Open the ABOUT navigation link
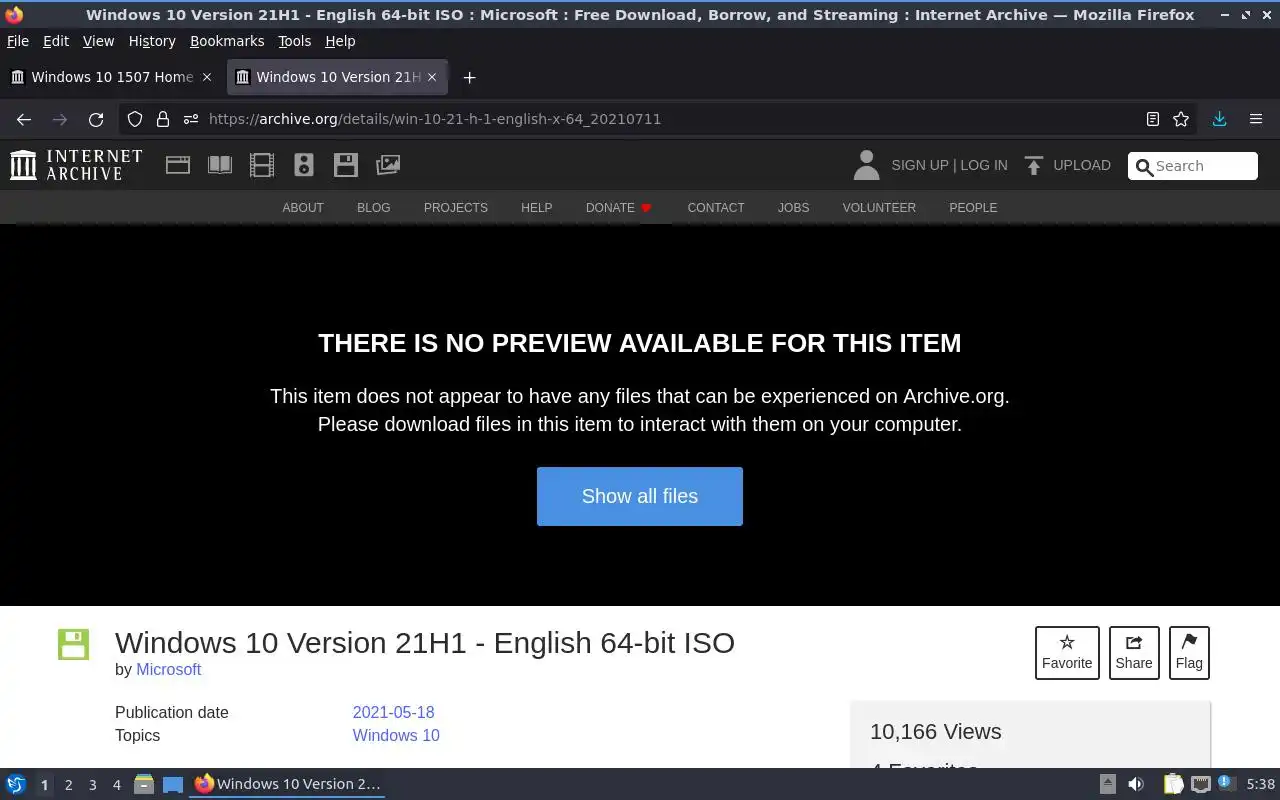This screenshot has height=800, width=1280. pos(303,208)
